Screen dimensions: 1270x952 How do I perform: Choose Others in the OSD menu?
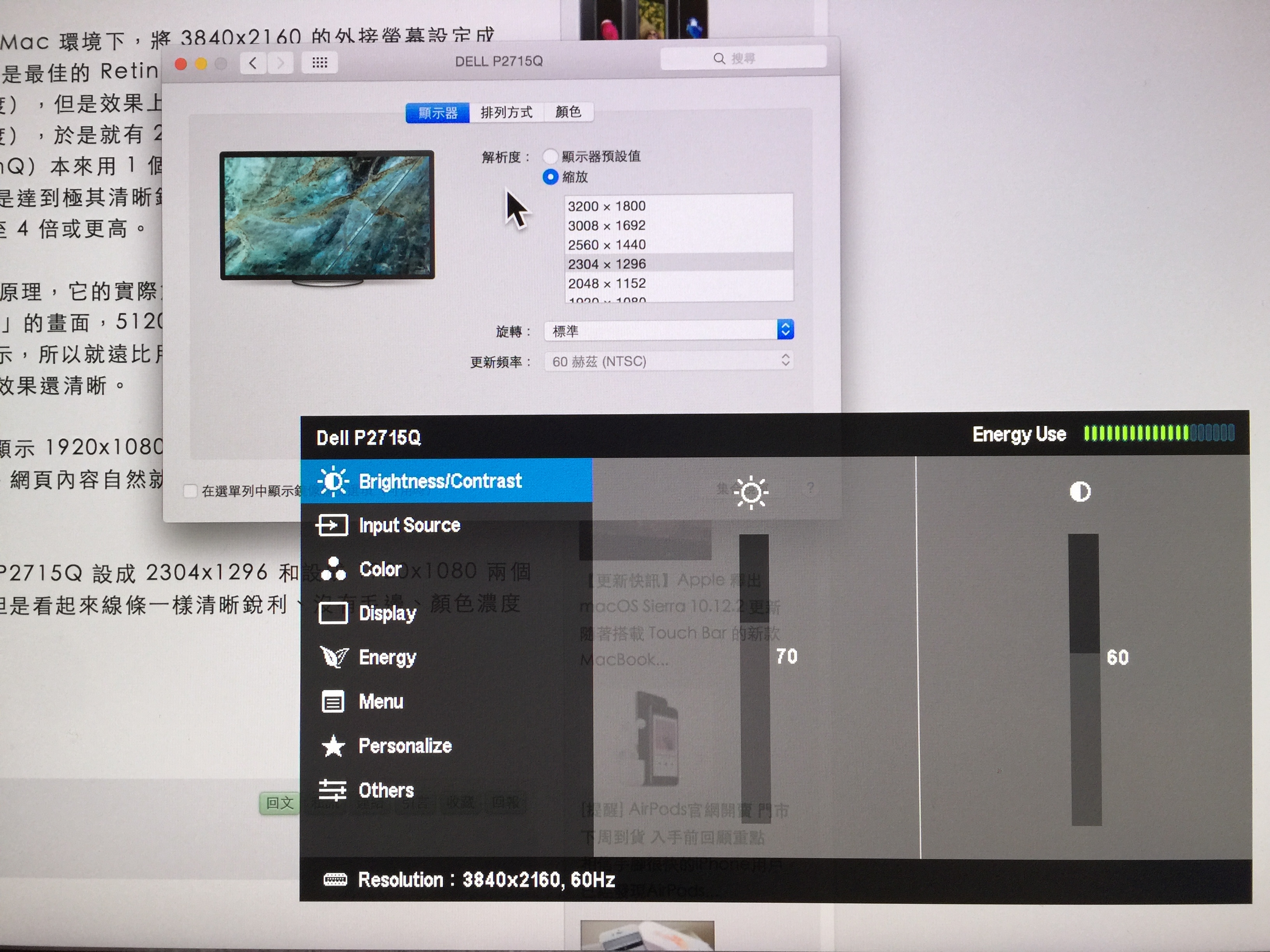446,790
